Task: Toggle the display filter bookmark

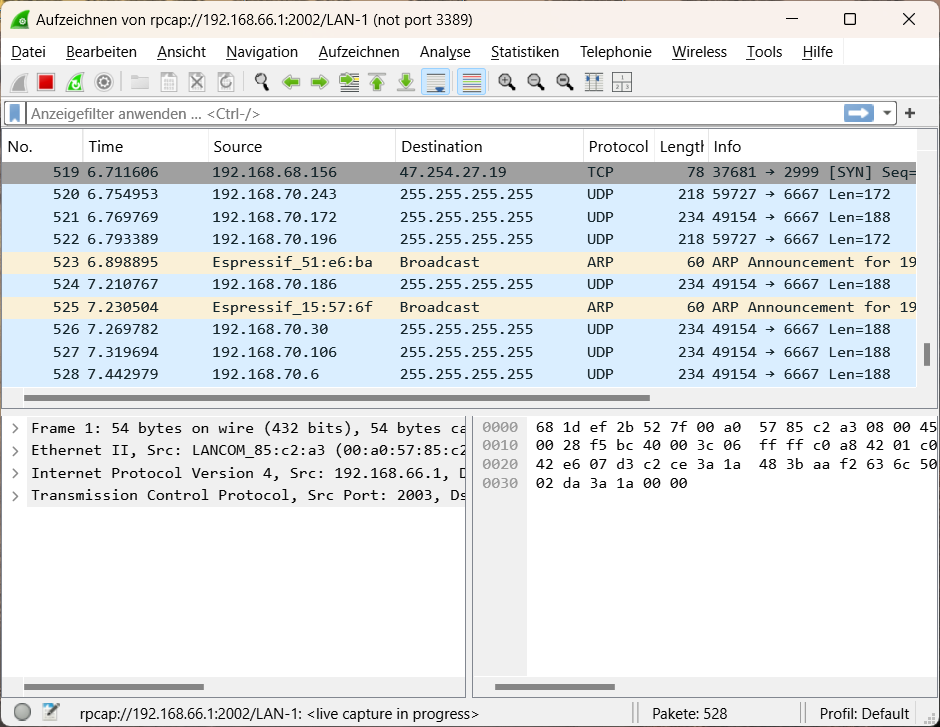Action: [14, 112]
